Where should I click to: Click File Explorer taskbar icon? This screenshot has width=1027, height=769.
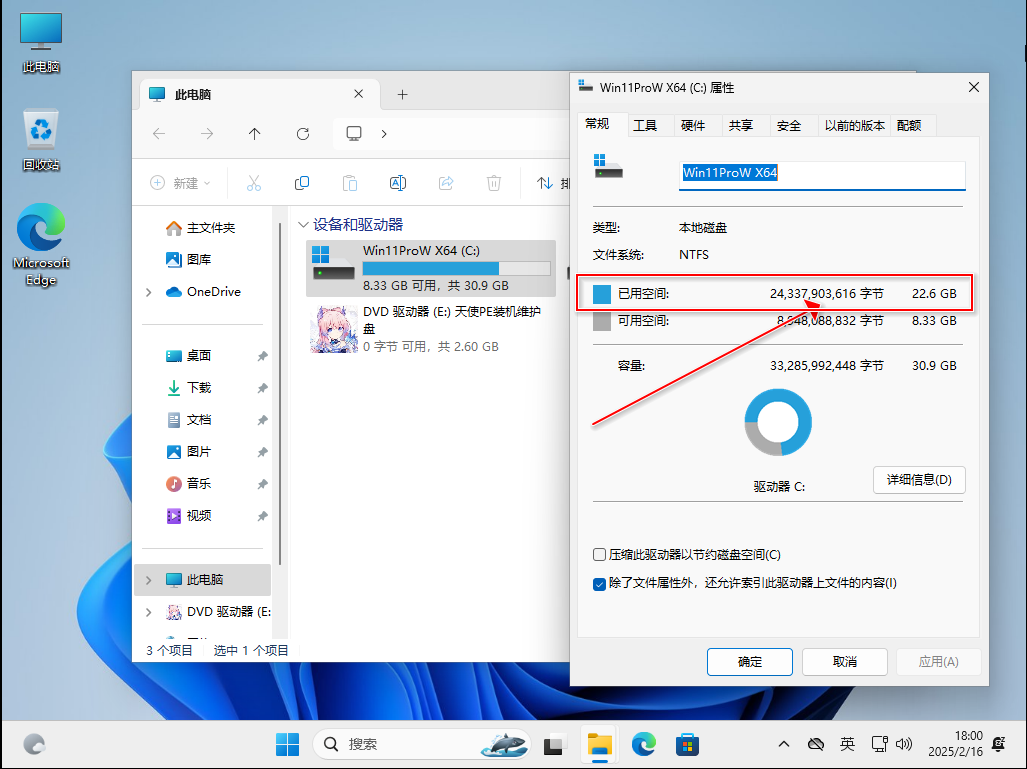pyautogui.click(x=599, y=744)
